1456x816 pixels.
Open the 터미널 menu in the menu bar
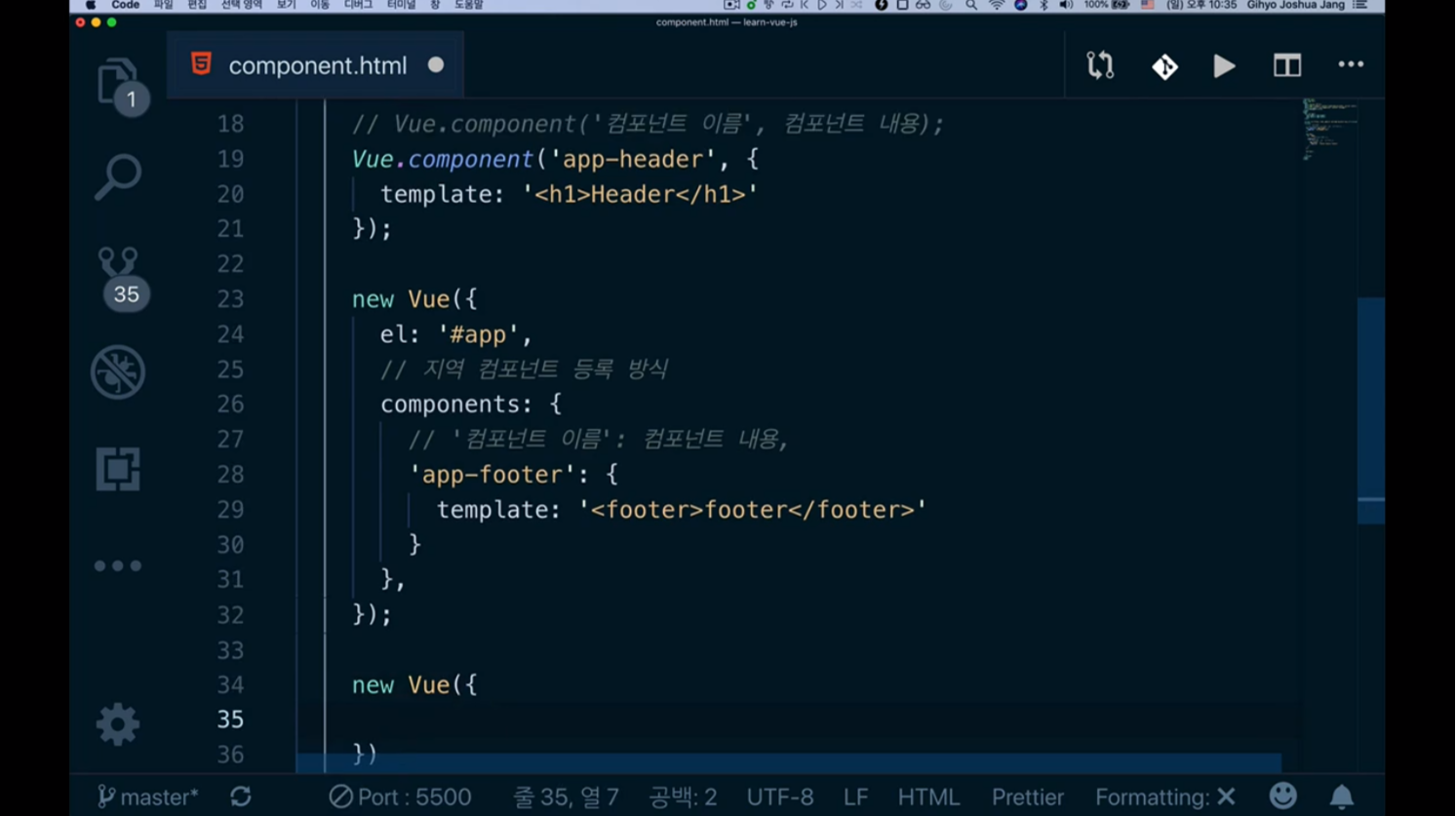click(x=401, y=6)
